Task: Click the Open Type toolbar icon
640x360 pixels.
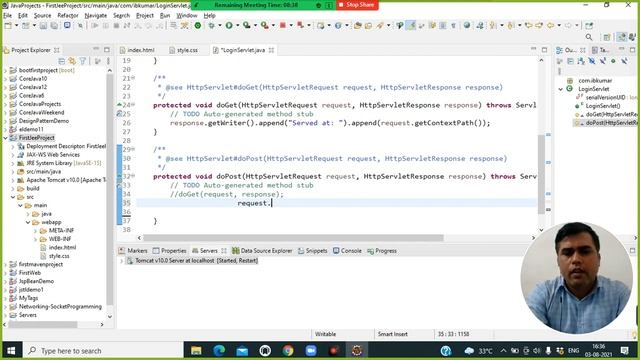Action: [x=358, y=25]
